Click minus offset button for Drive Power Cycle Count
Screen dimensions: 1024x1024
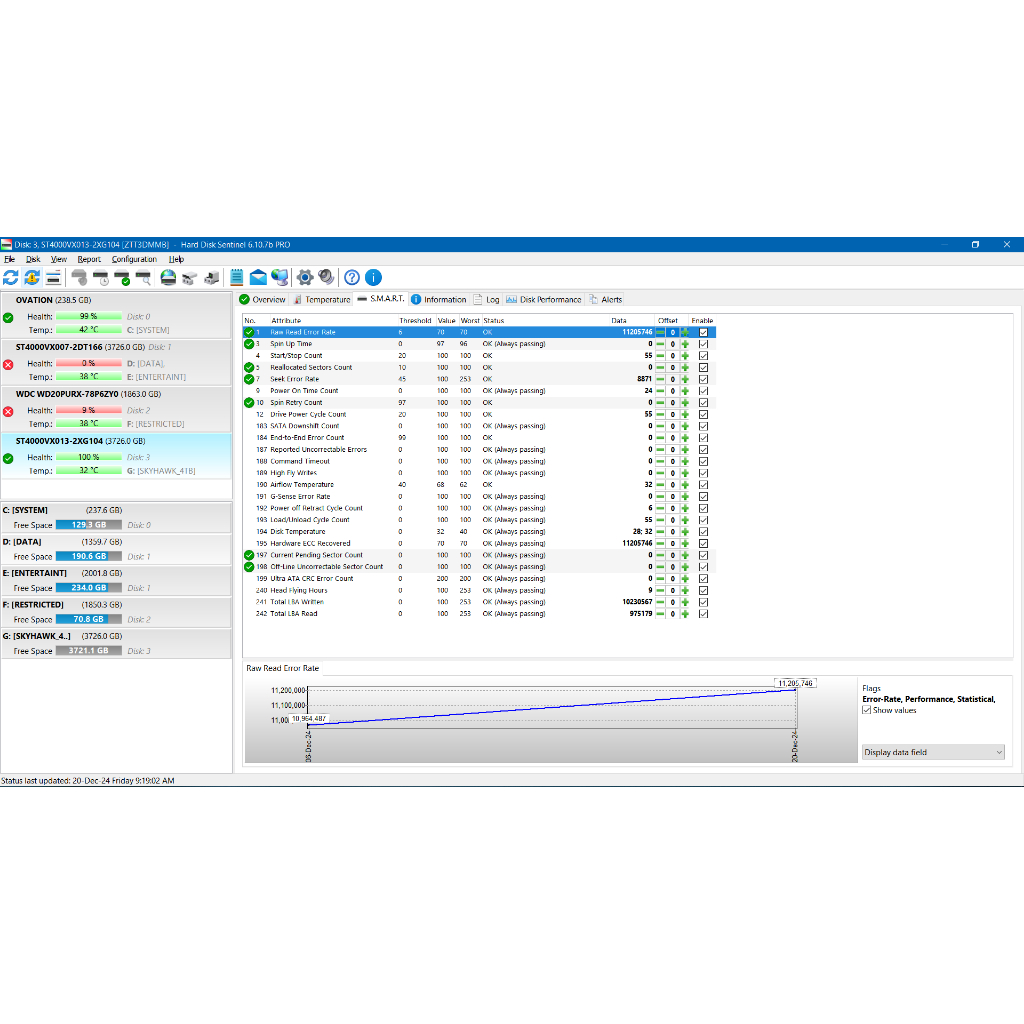pos(660,415)
